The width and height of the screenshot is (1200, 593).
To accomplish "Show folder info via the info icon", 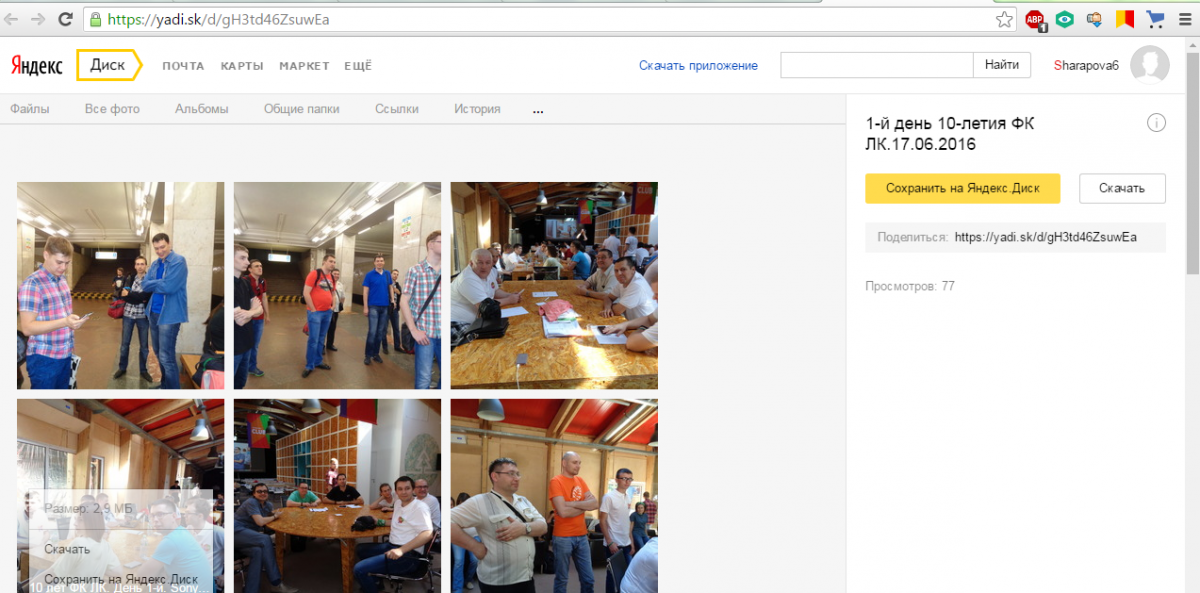I will tap(1156, 123).
